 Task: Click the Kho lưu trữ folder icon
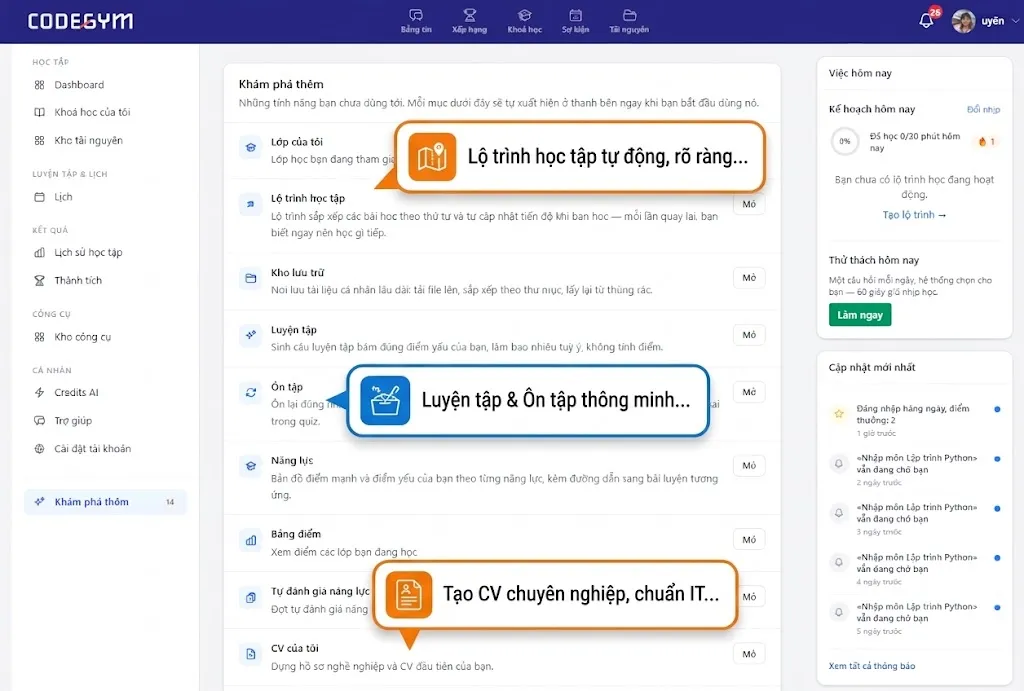(x=251, y=278)
